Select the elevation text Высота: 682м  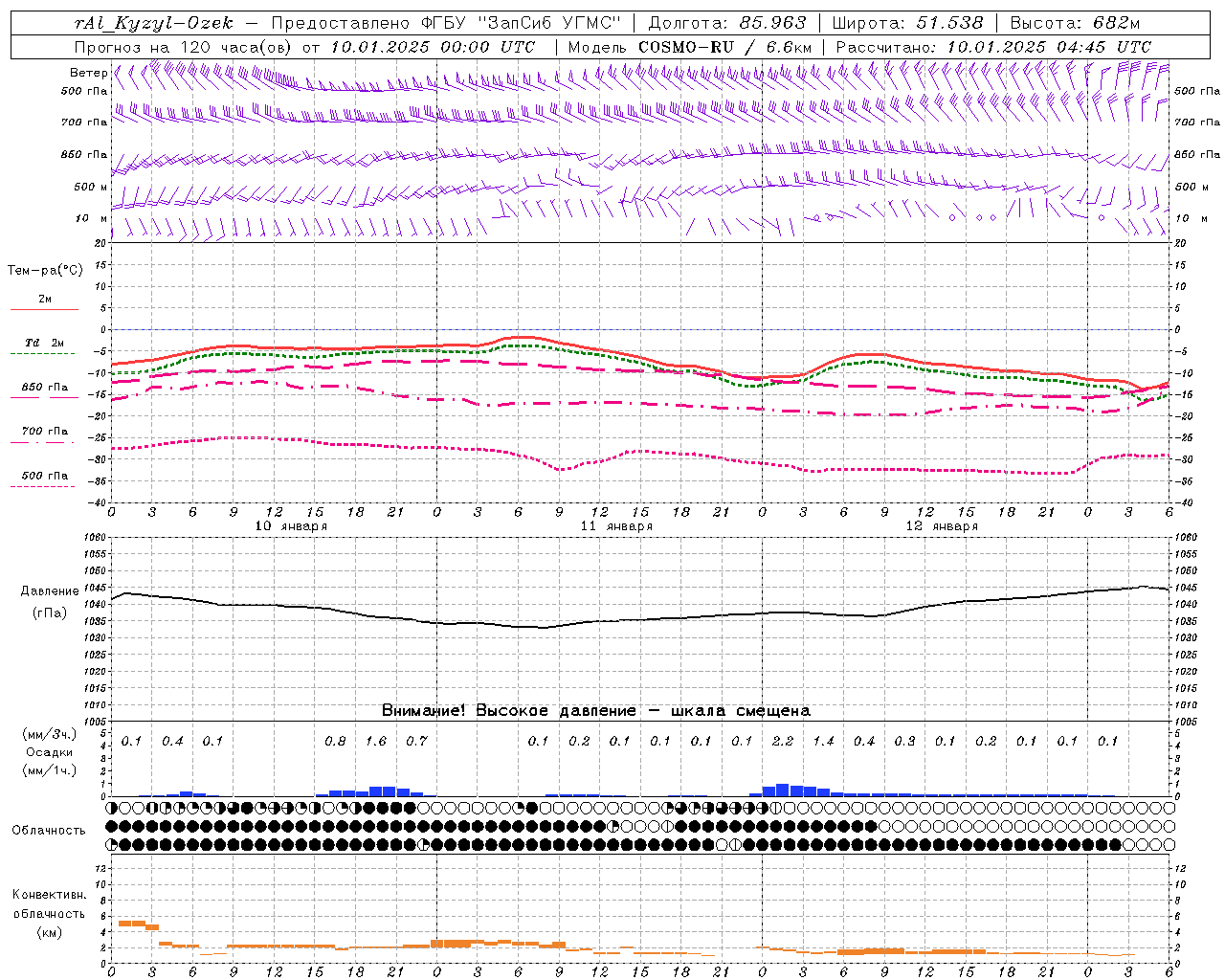click(1076, 23)
